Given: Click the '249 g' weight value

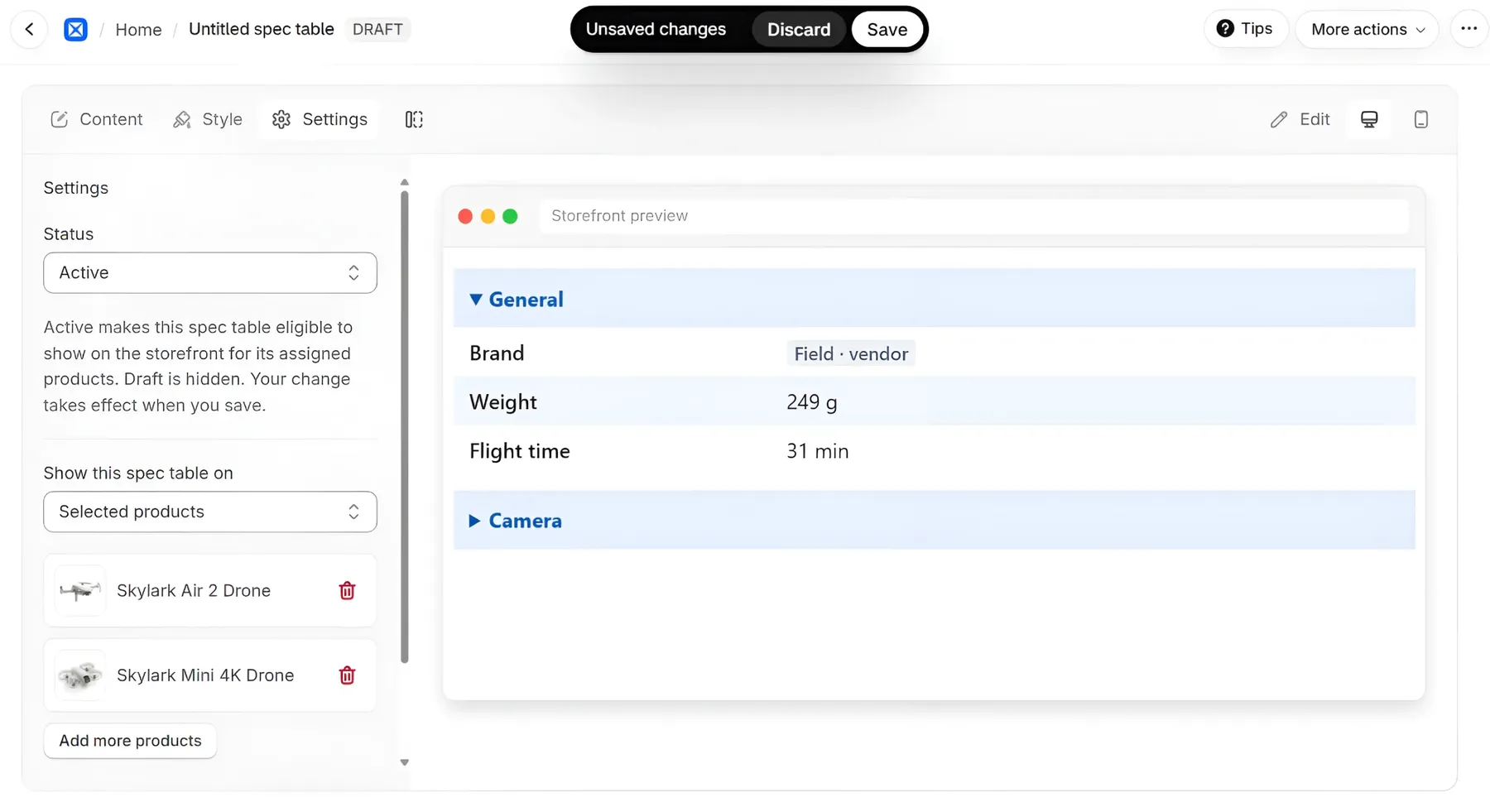Looking at the screenshot, I should coord(812,402).
